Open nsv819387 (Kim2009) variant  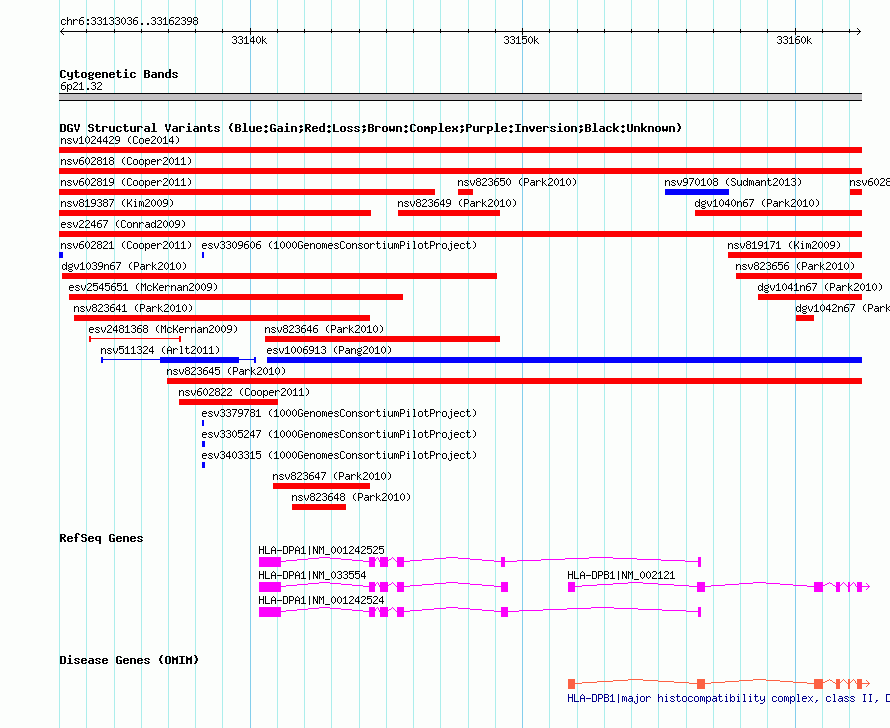tap(215, 213)
